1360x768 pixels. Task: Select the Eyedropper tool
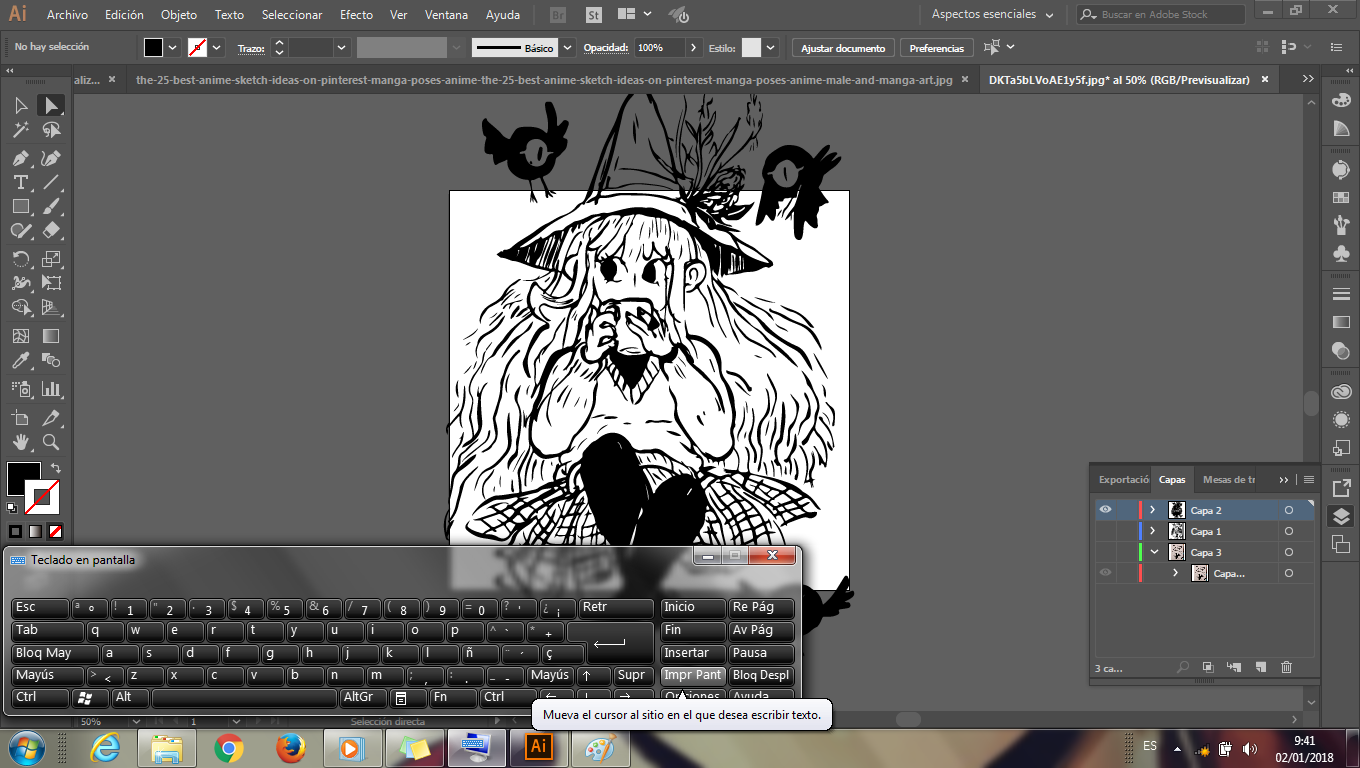20,360
